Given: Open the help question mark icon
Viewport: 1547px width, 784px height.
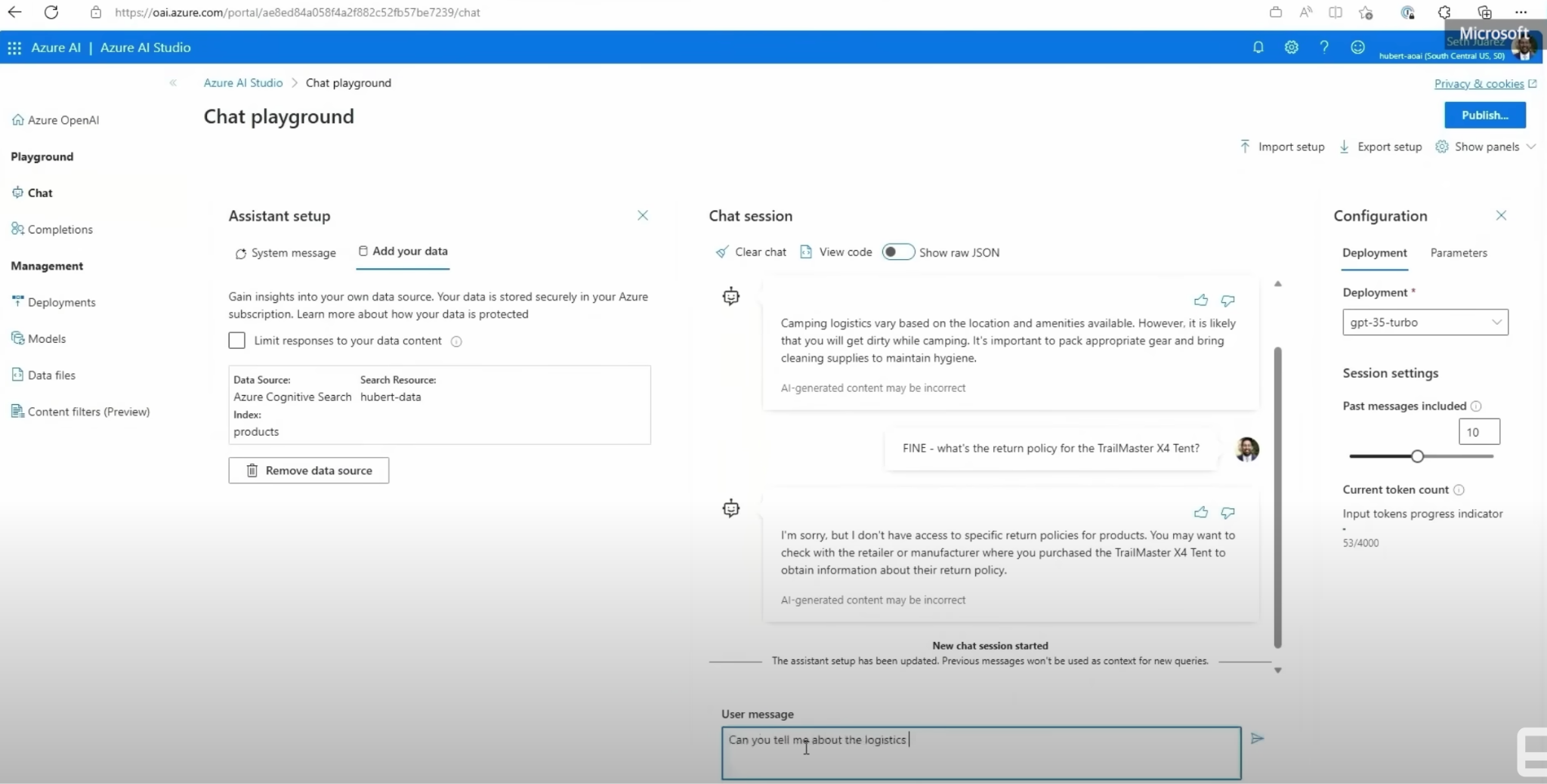Looking at the screenshot, I should point(1324,48).
